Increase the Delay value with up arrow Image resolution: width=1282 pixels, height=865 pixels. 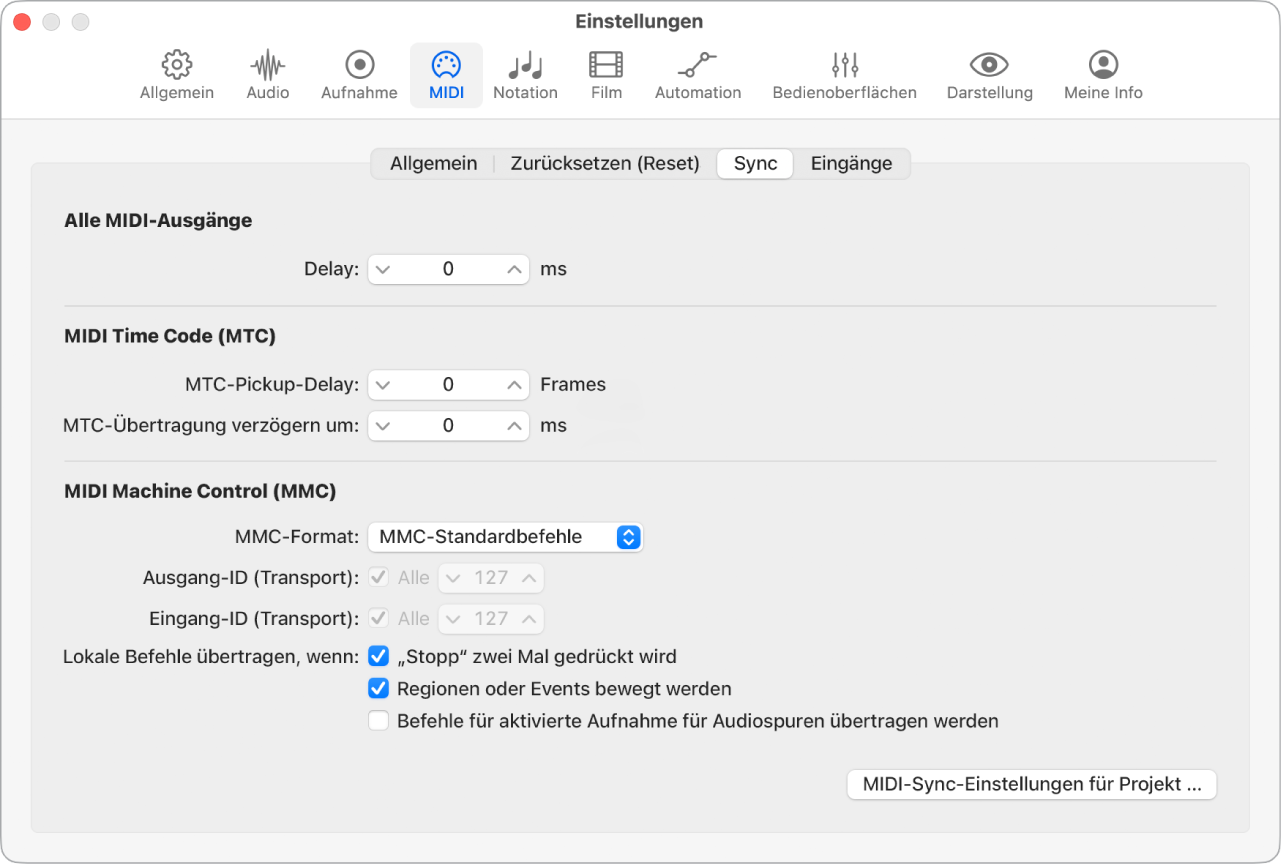coord(512,269)
